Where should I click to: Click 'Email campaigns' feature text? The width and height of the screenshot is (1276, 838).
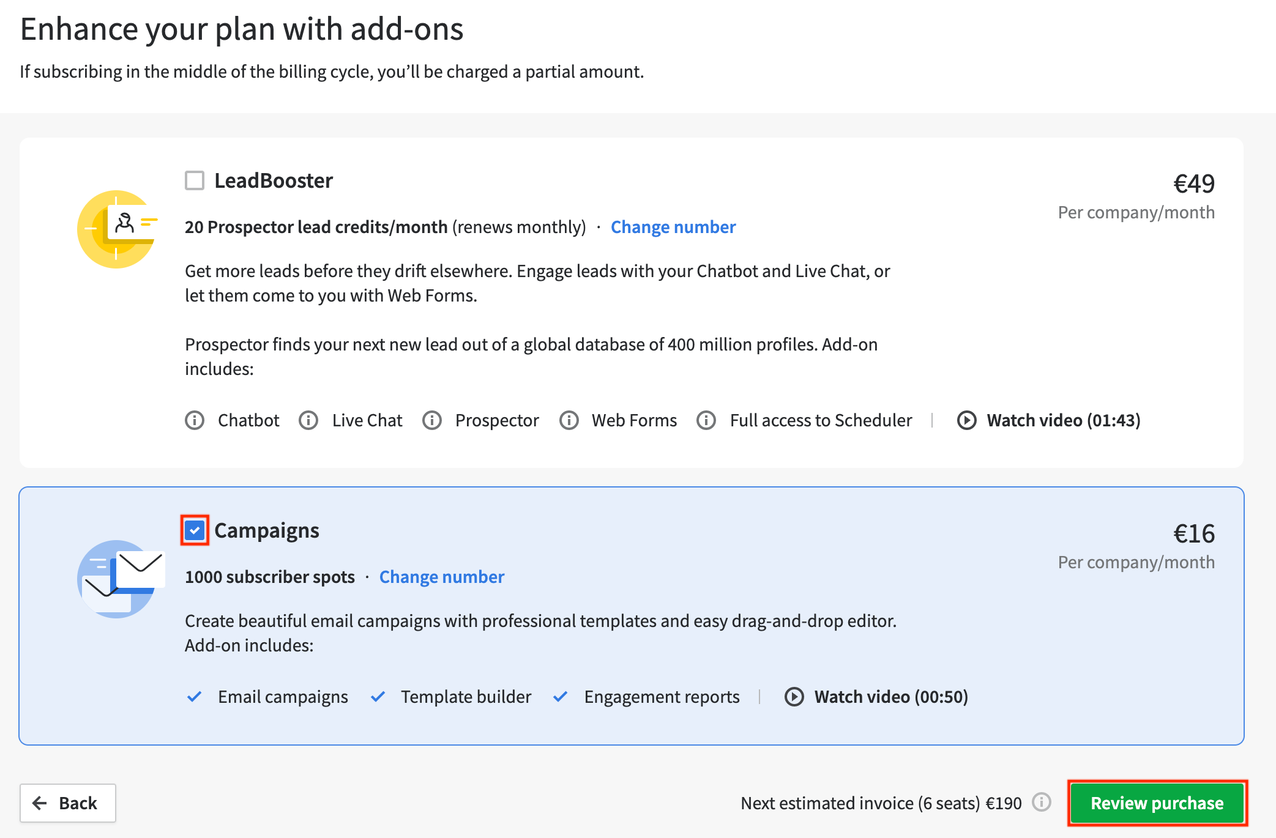point(283,697)
